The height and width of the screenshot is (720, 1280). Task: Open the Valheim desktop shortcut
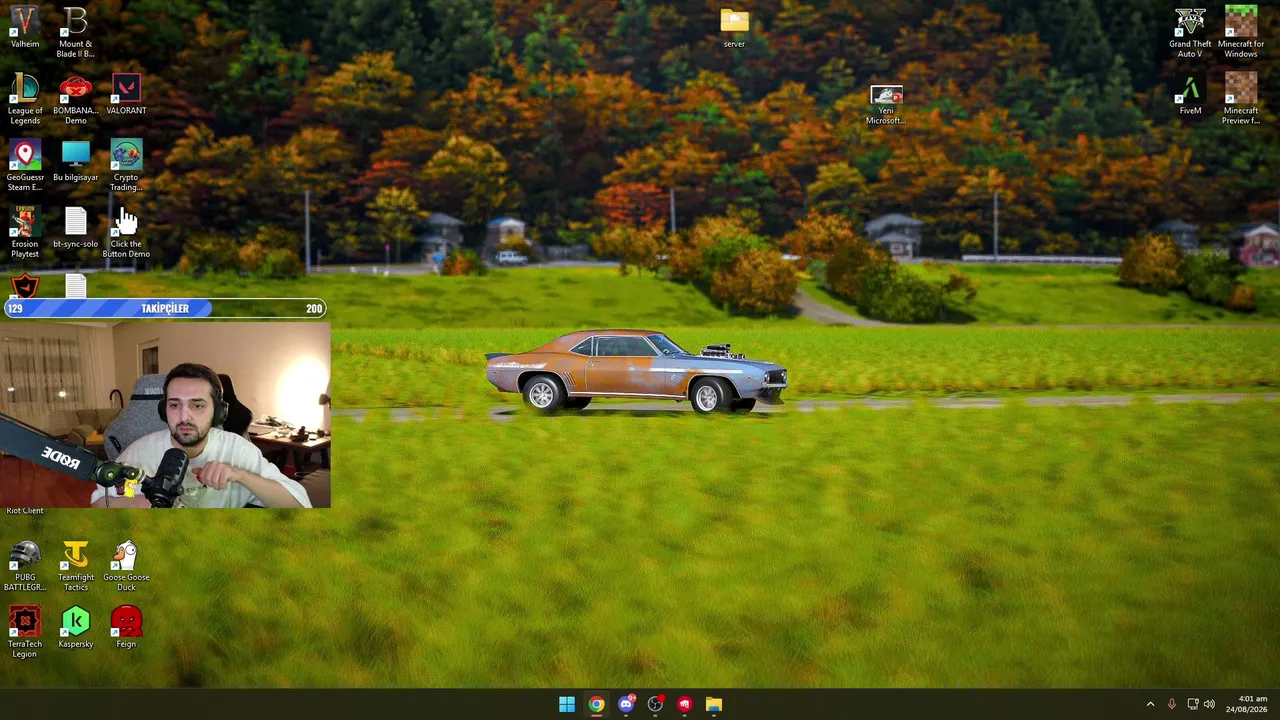[25, 27]
